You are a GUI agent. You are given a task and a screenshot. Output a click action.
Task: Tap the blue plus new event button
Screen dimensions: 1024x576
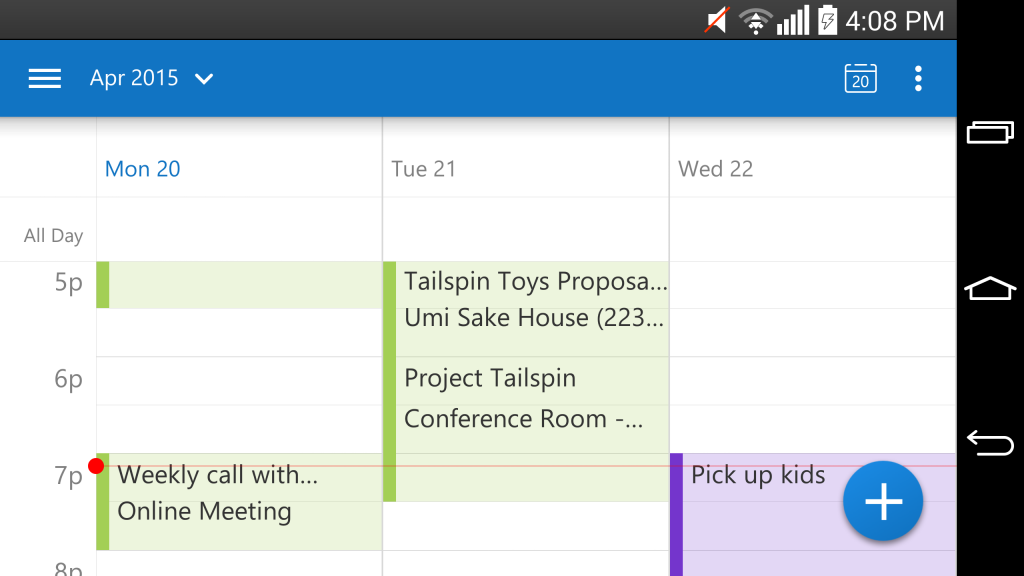[x=883, y=502]
